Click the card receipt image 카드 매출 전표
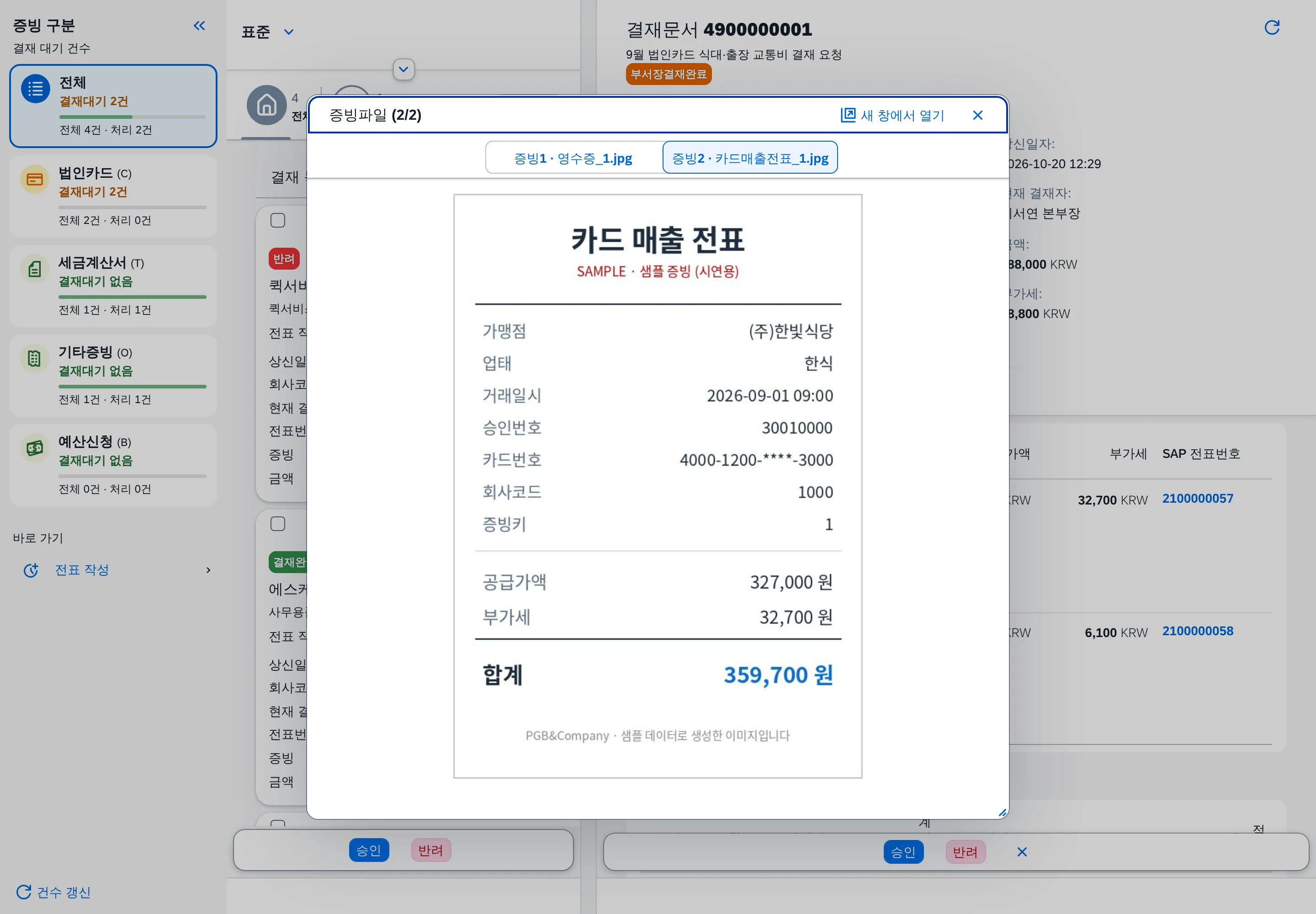The image size is (1316, 914). click(x=658, y=486)
